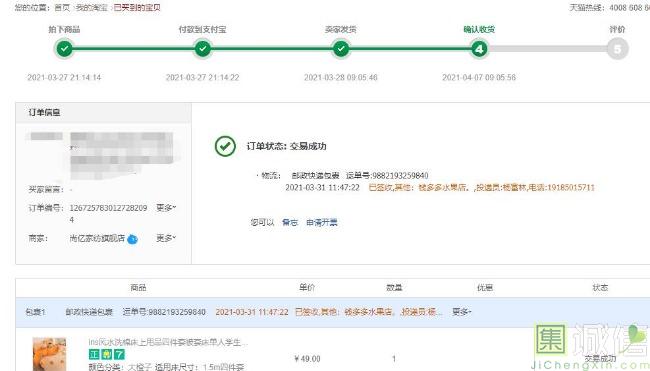Click the first step green checkmark circle
This screenshot has height=371, width=650.
point(64,49)
